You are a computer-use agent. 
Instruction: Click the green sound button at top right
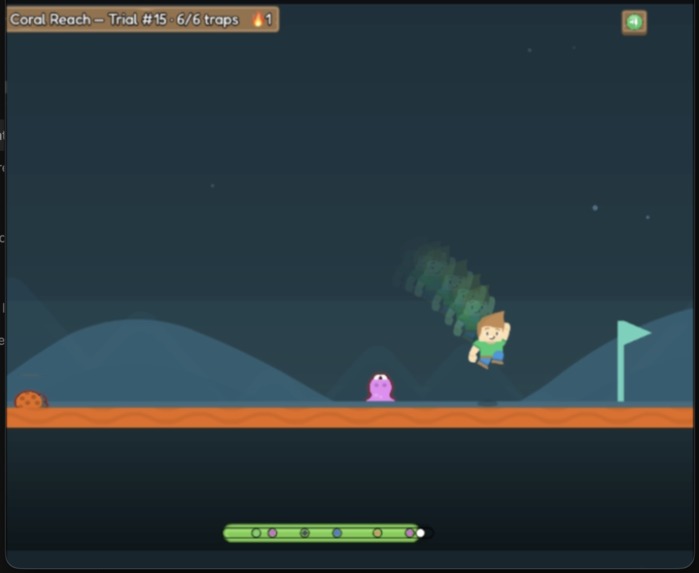click(634, 22)
